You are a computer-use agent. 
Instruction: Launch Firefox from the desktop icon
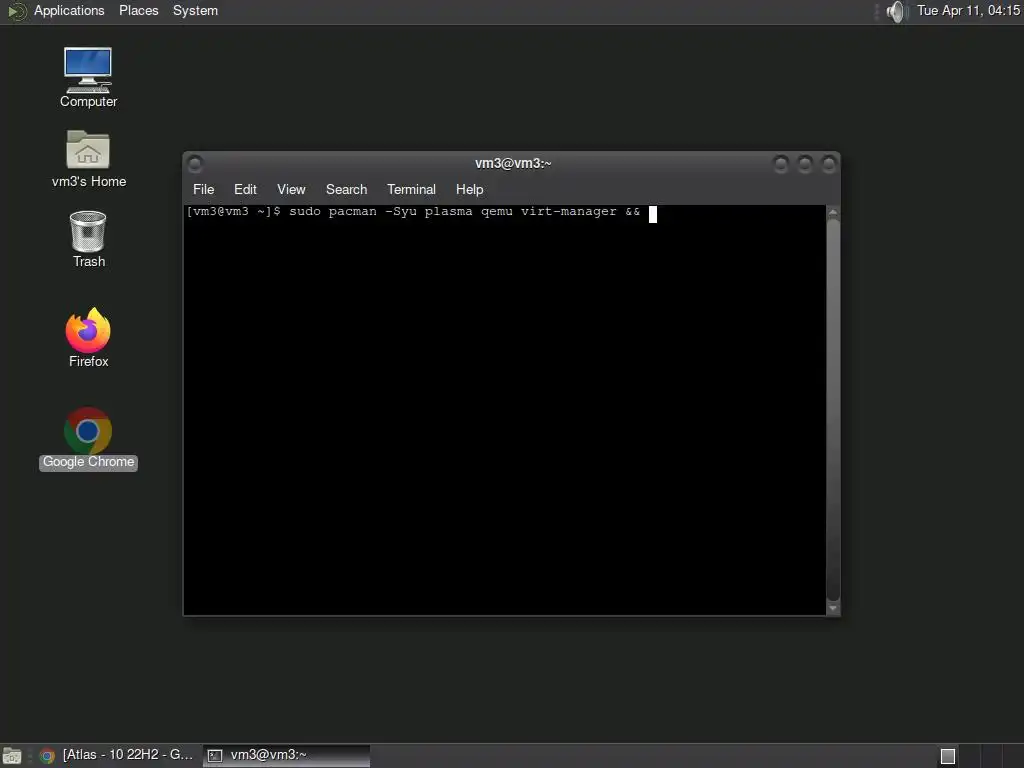click(88, 338)
